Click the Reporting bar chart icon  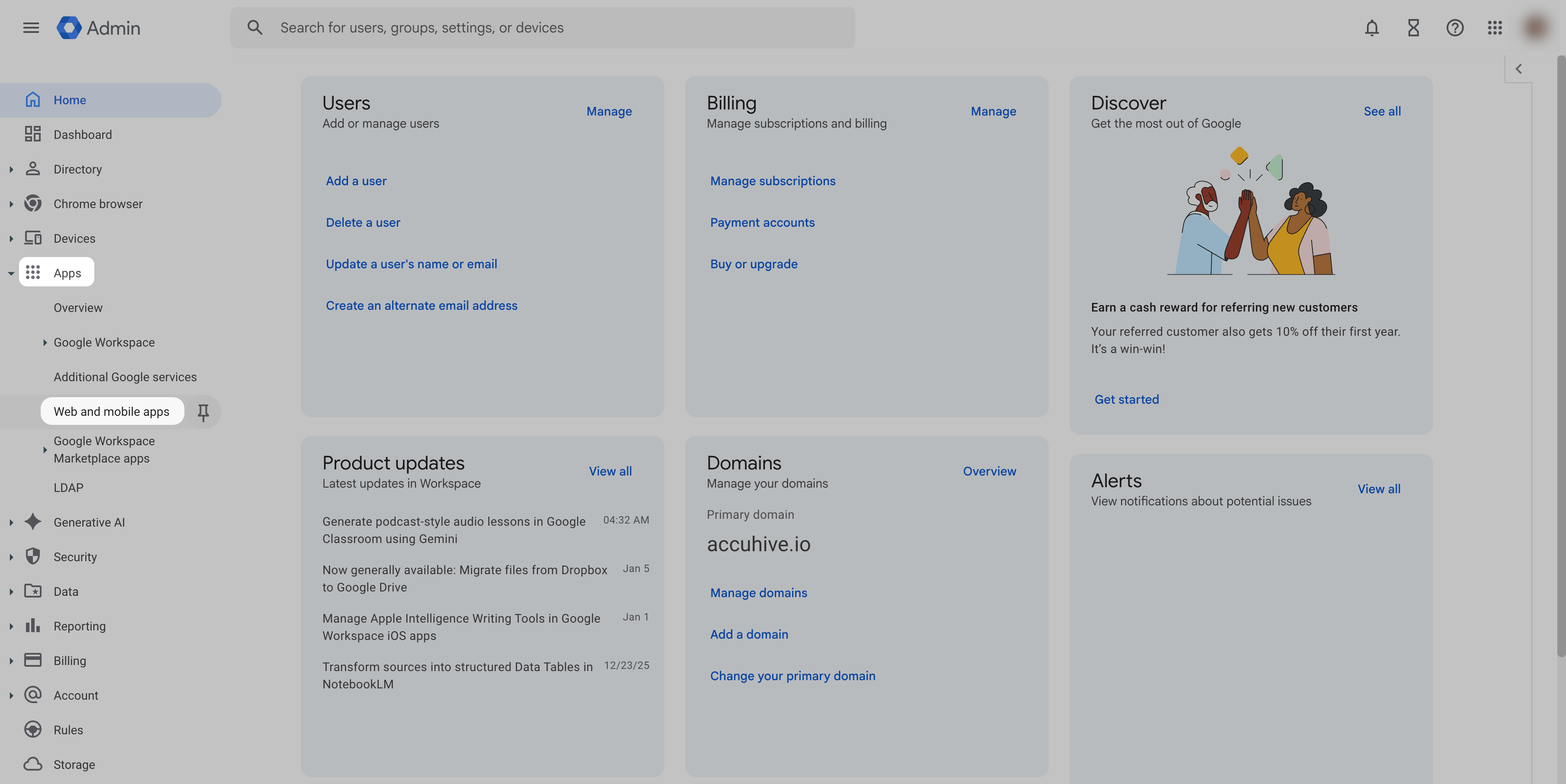[33, 625]
